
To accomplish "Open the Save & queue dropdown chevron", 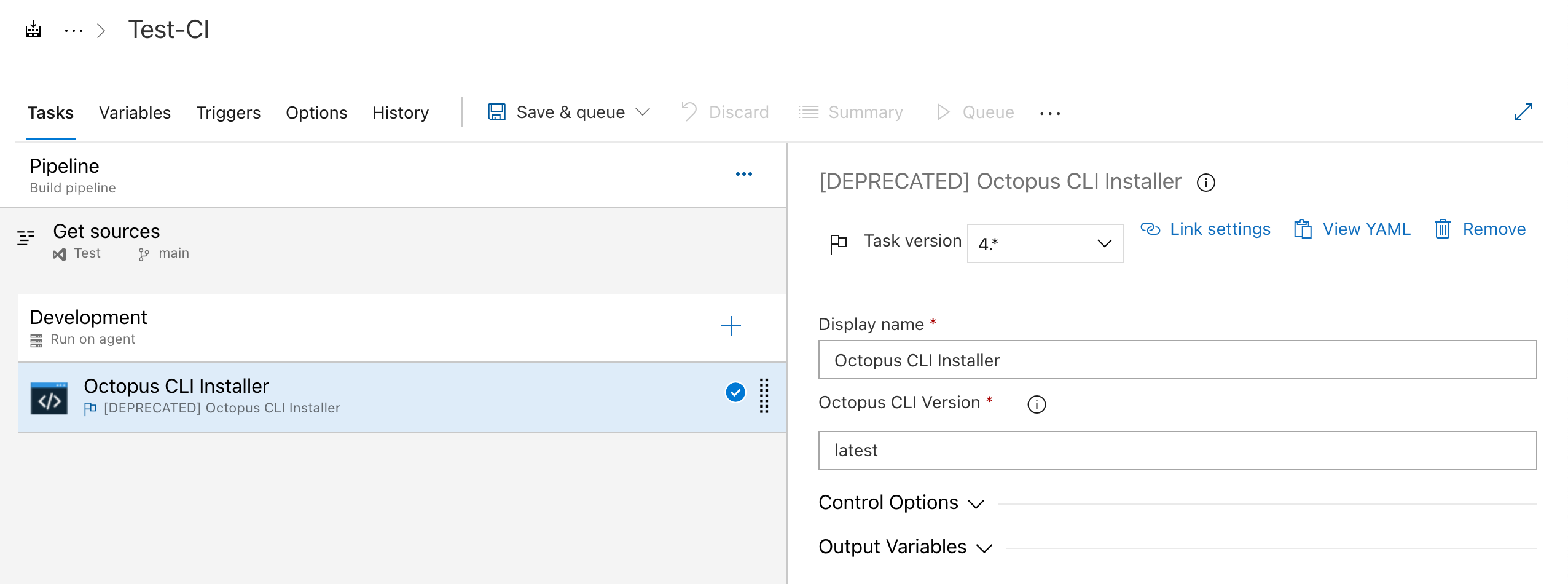I will pos(643,112).
